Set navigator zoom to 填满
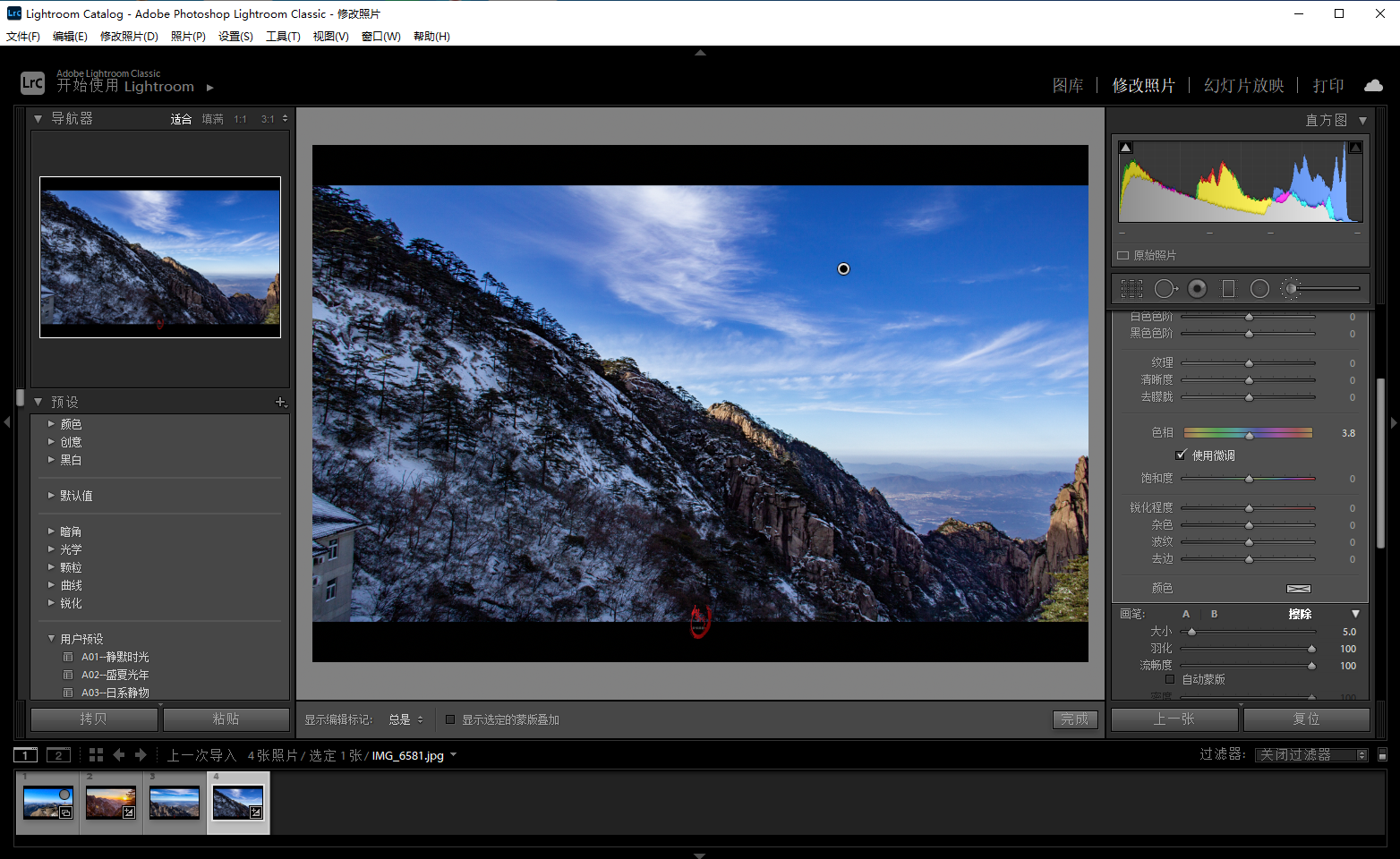Image resolution: width=1400 pixels, height=859 pixels. 212,119
